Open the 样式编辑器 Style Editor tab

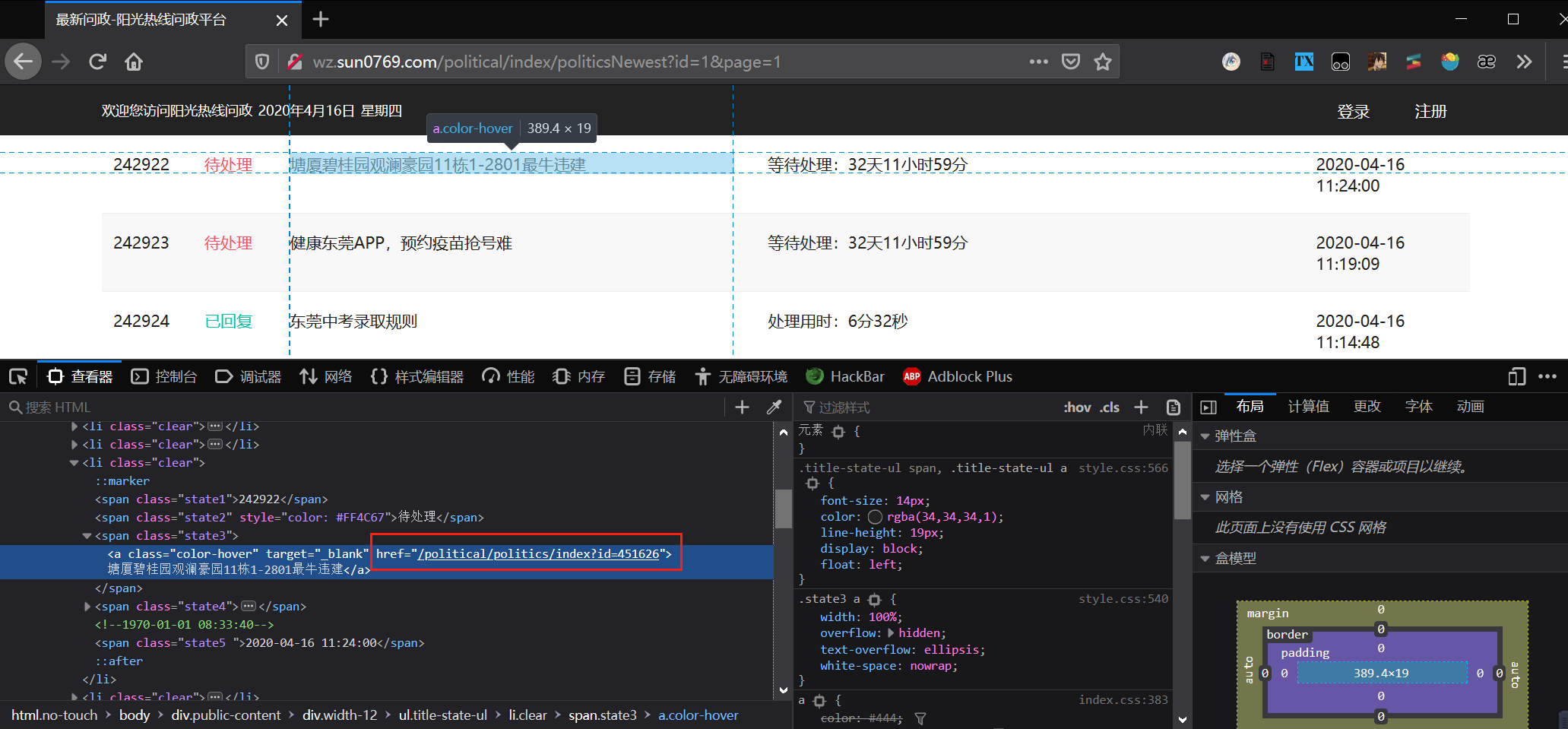click(417, 376)
